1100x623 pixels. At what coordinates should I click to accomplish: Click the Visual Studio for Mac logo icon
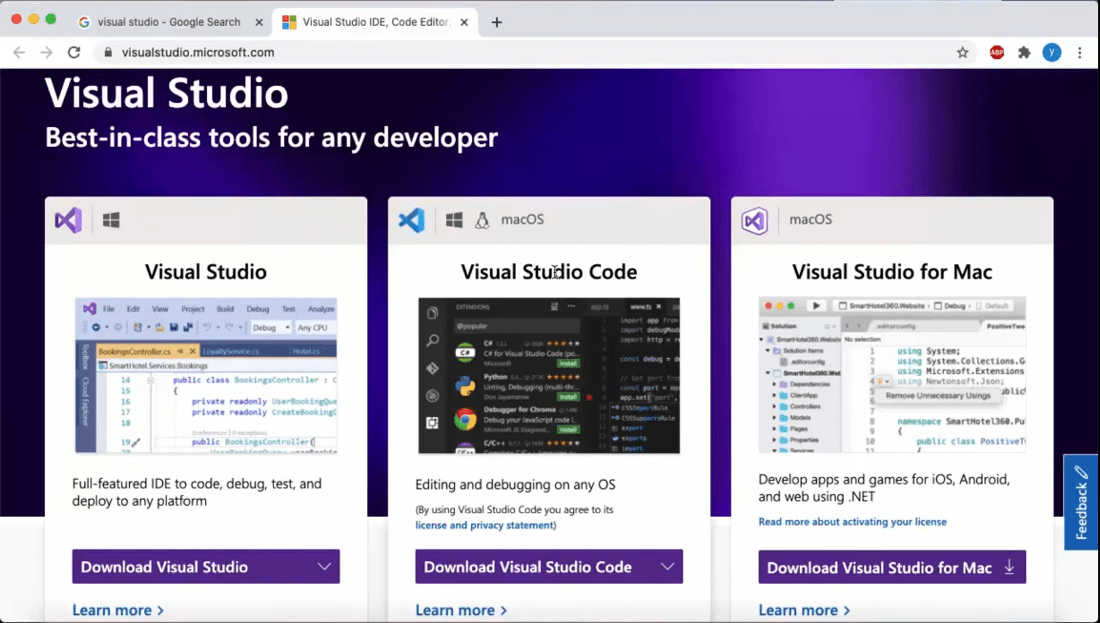point(754,220)
